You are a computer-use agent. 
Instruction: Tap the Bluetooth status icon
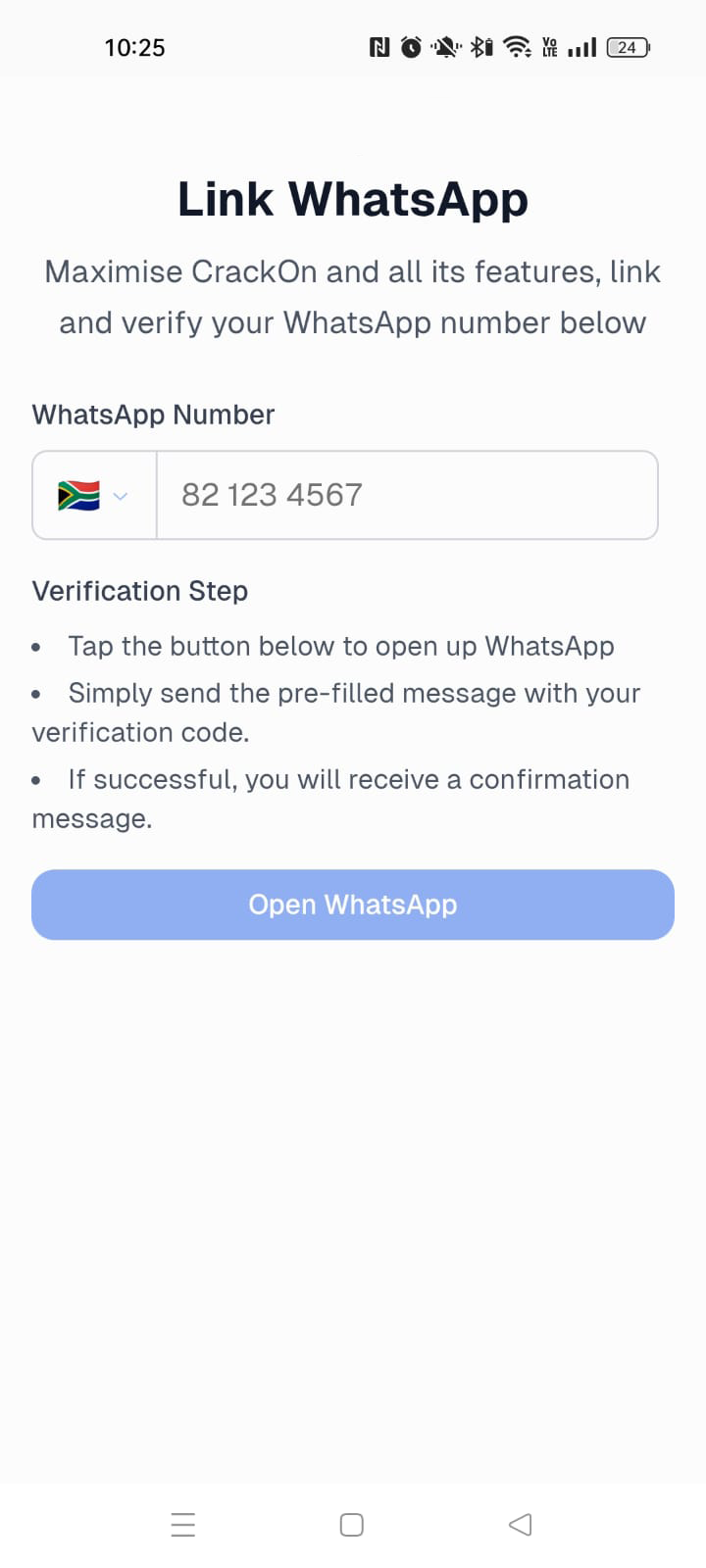click(480, 47)
